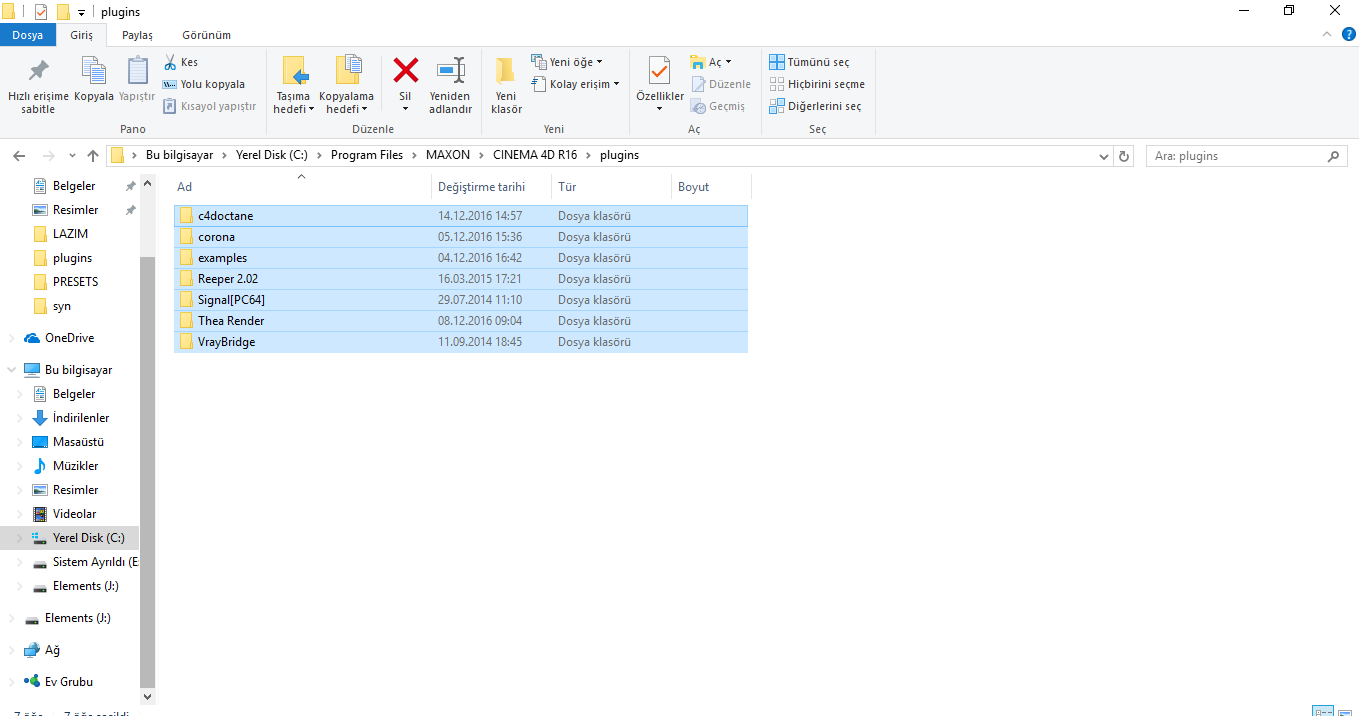
Task: Sort by Değiştirme tarihi column header
Action: click(x=492, y=187)
